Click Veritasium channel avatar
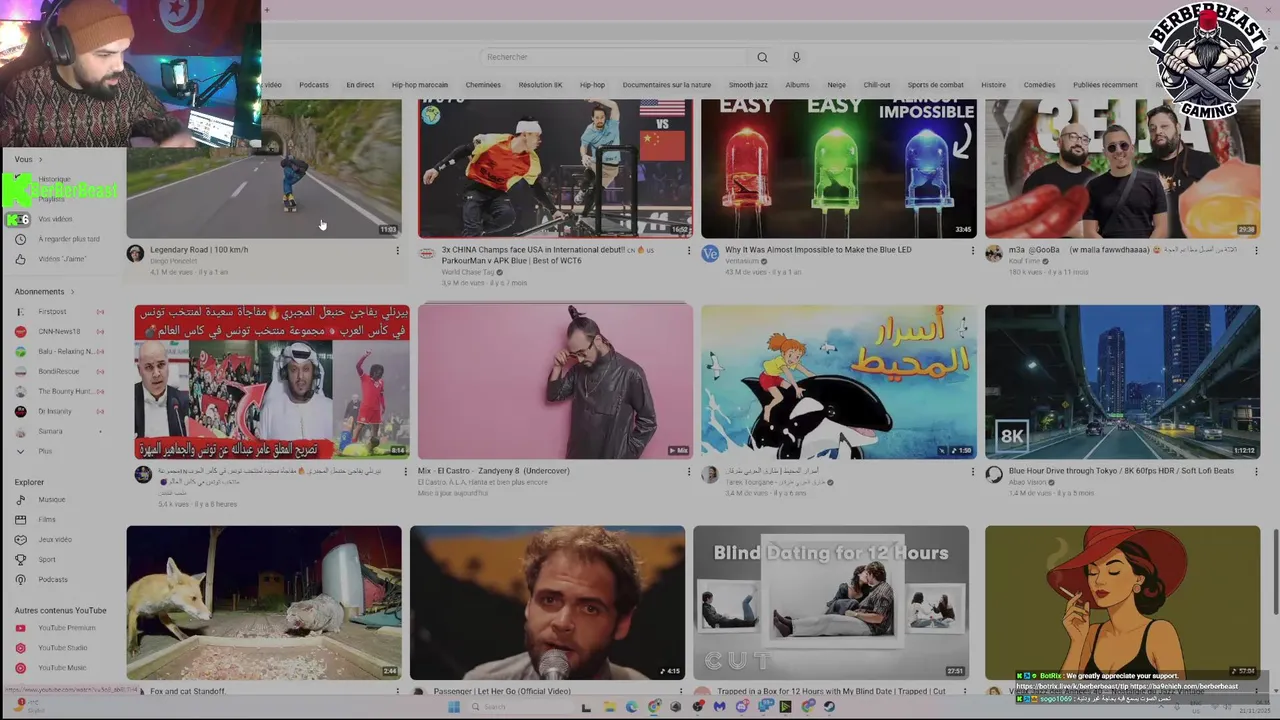 (710, 253)
